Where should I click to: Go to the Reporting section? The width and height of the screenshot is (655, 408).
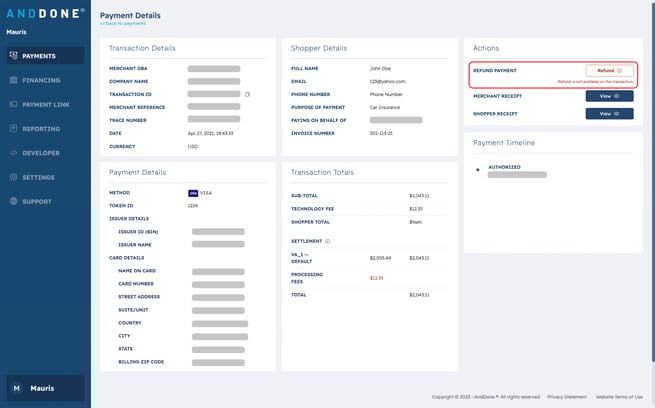41,129
